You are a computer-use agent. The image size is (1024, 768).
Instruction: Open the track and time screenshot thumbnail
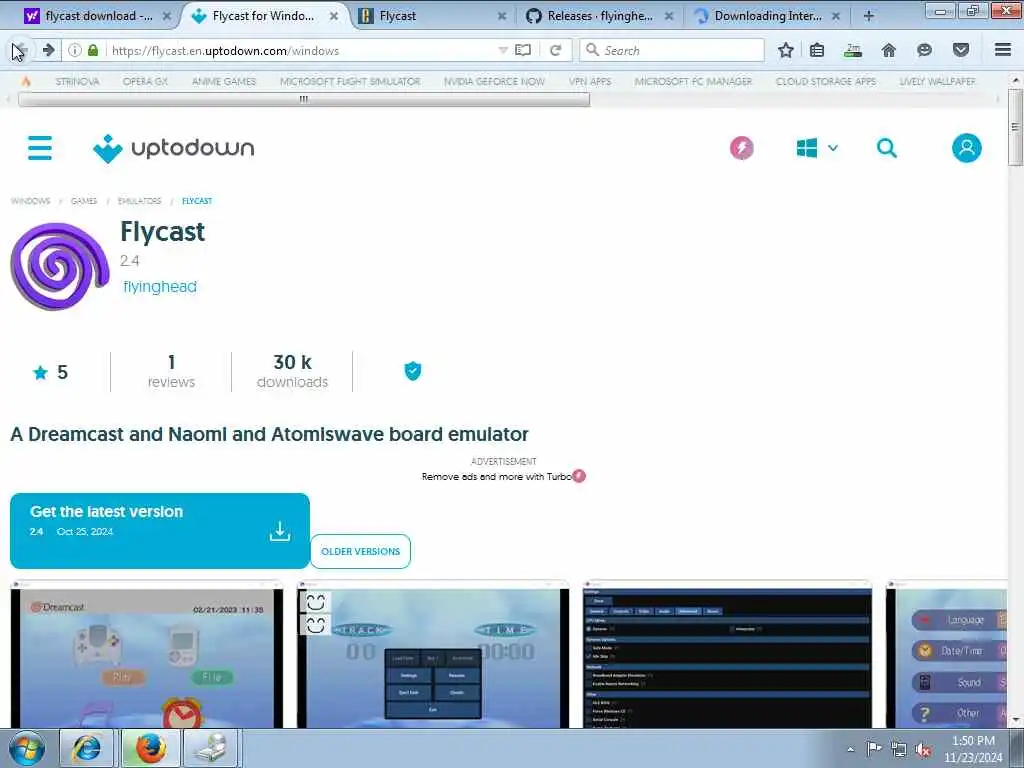coord(433,654)
